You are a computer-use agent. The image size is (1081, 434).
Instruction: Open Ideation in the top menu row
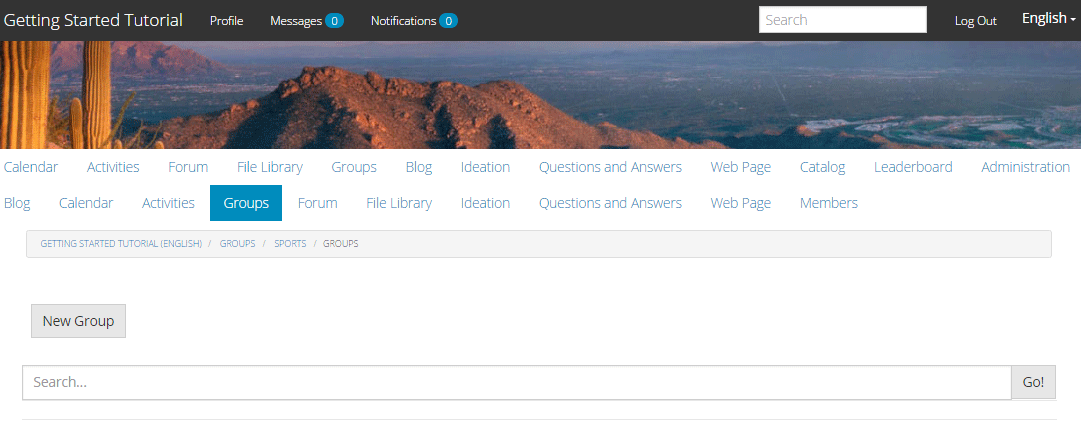tap(485, 167)
